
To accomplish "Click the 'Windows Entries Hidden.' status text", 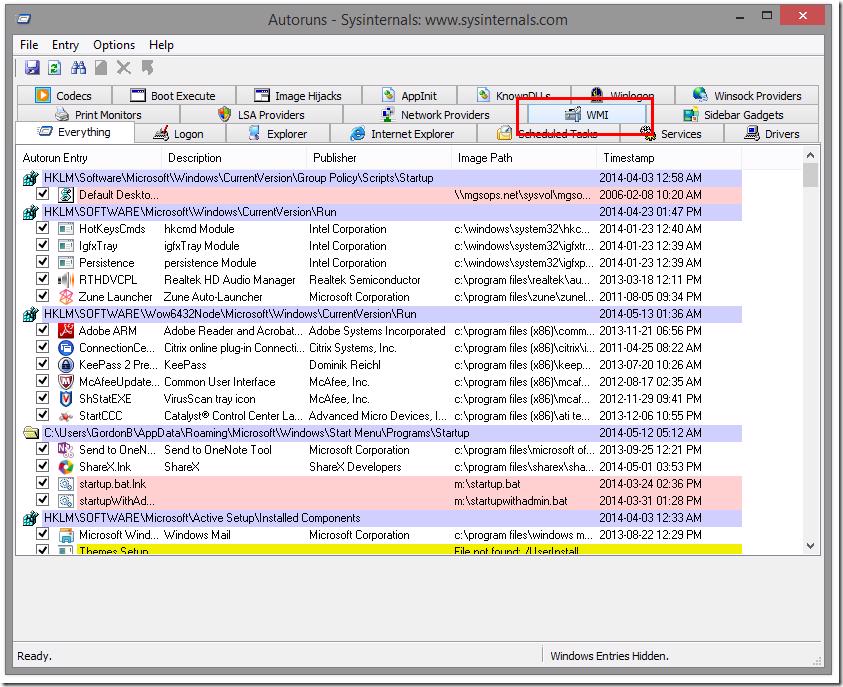I will (x=609, y=656).
